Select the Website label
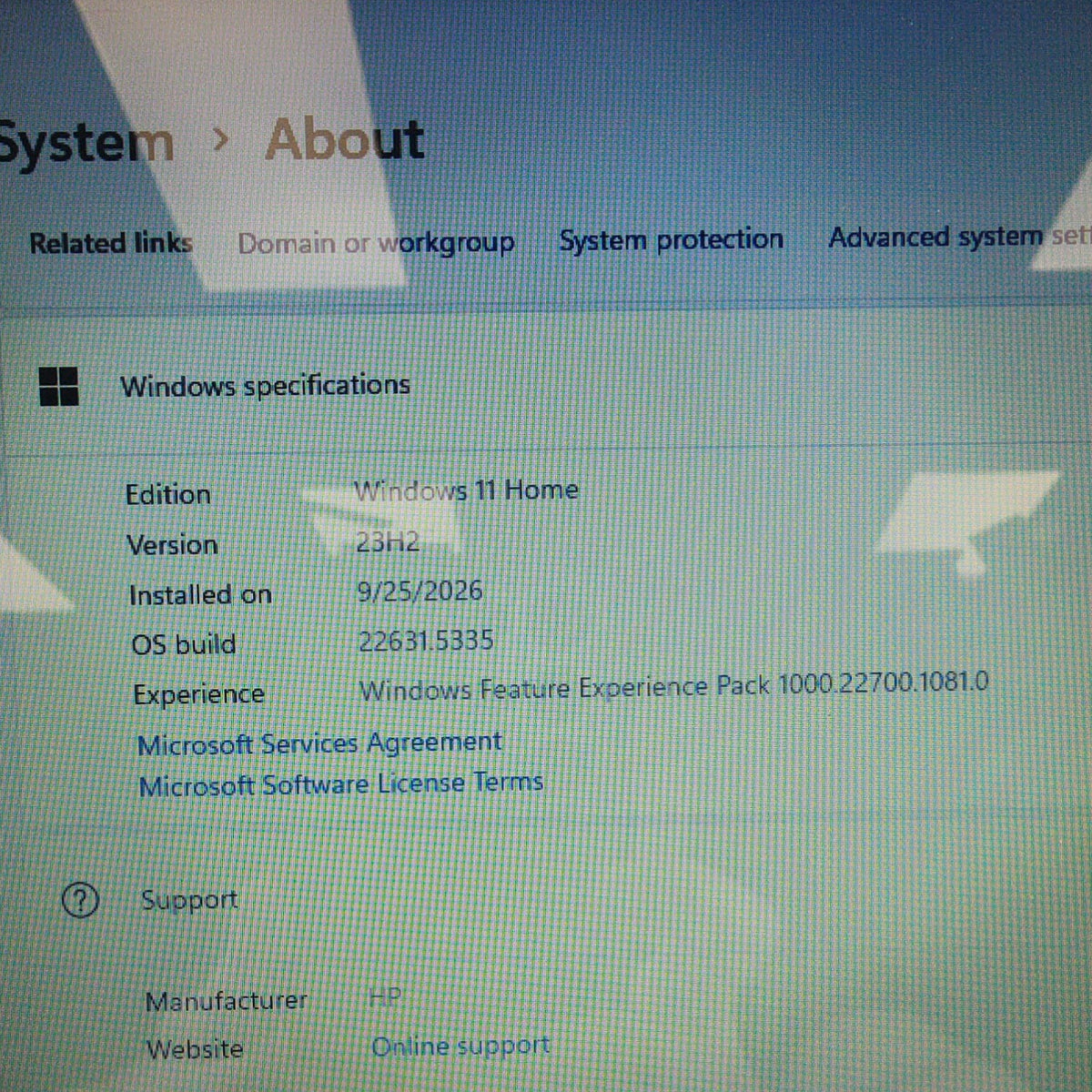Image resolution: width=1092 pixels, height=1092 pixels. click(x=195, y=1049)
